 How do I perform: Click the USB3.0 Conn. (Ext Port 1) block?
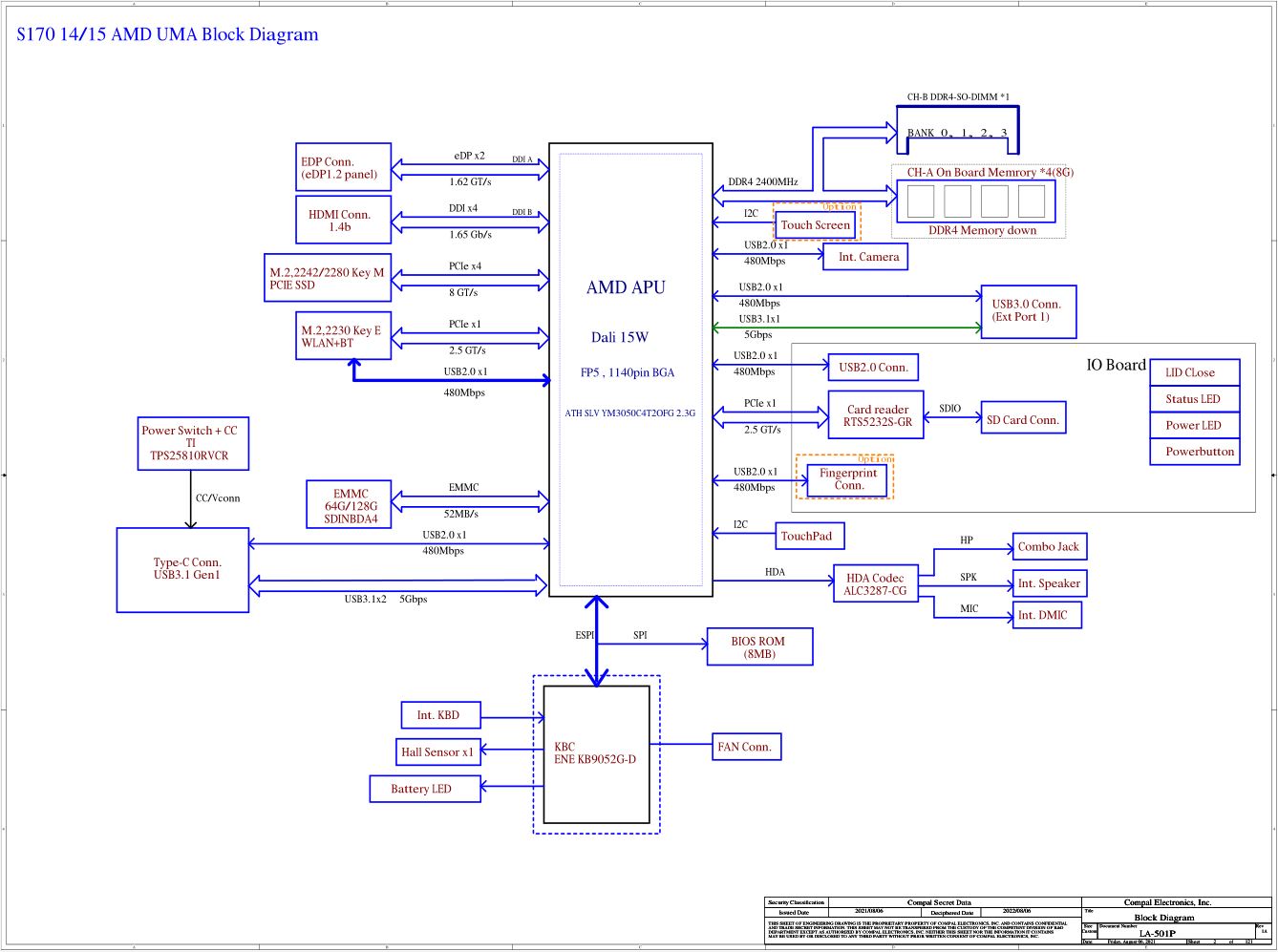1028,311
